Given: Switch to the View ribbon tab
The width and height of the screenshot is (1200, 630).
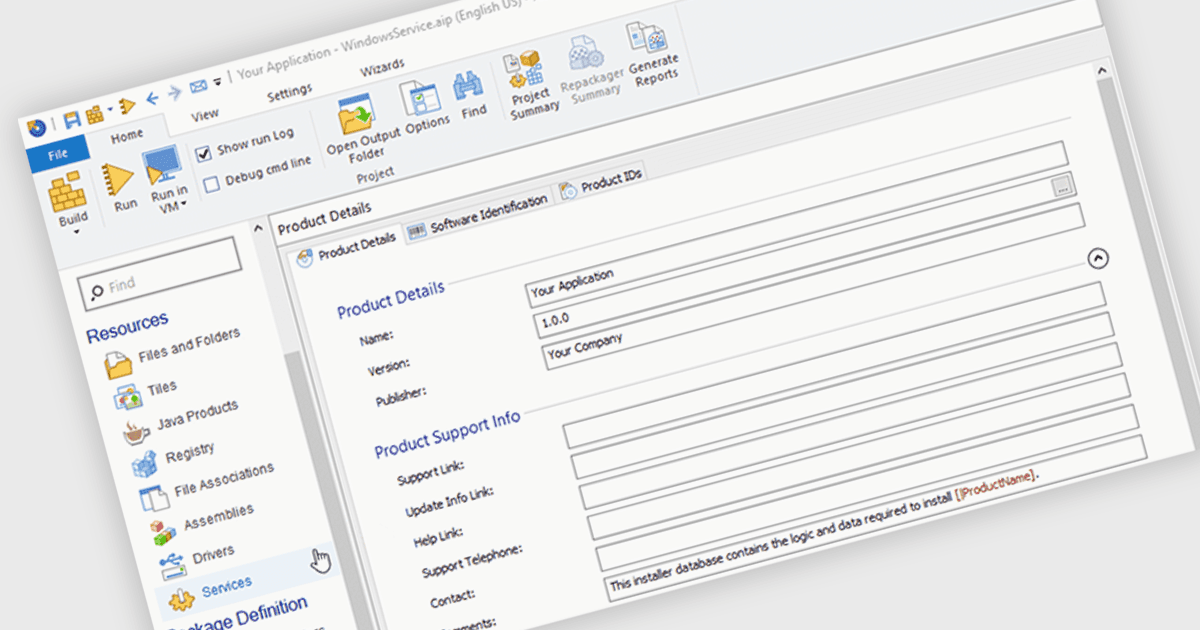Looking at the screenshot, I should (205, 114).
